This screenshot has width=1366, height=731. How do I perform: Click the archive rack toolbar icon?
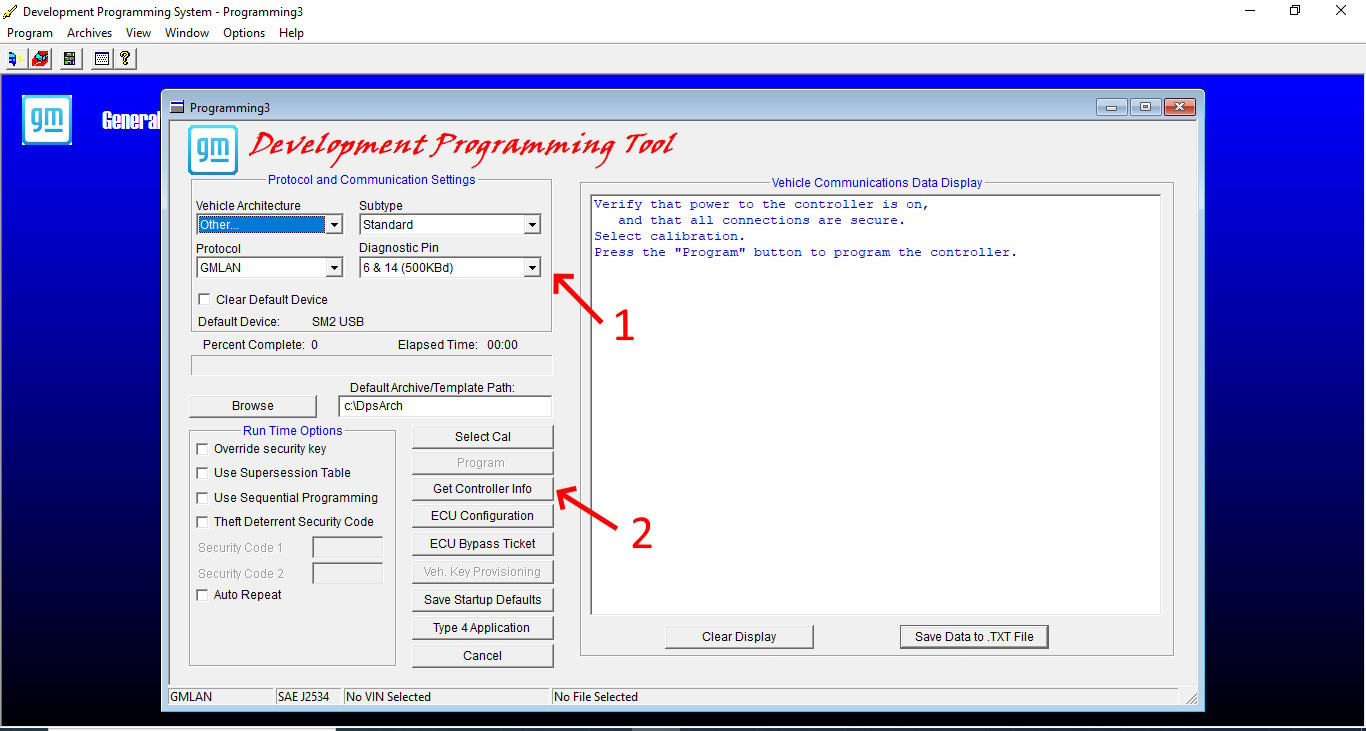pyautogui.click(x=69, y=58)
